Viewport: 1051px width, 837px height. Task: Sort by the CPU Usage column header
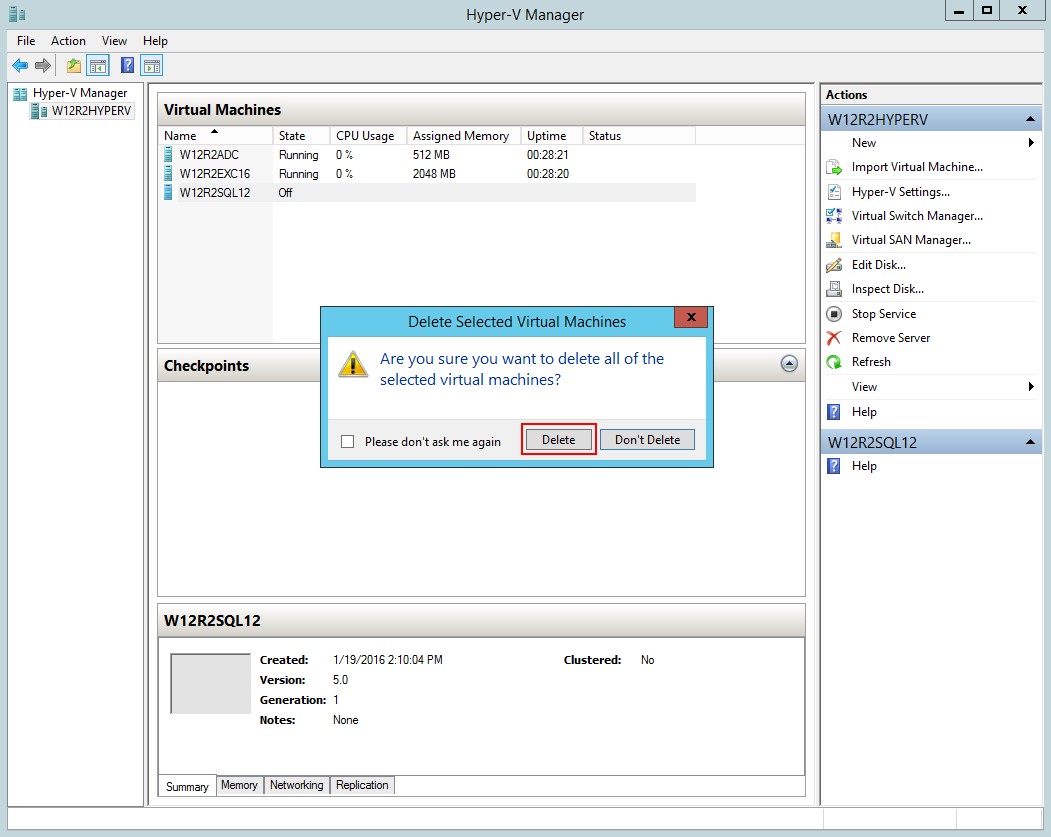click(368, 135)
